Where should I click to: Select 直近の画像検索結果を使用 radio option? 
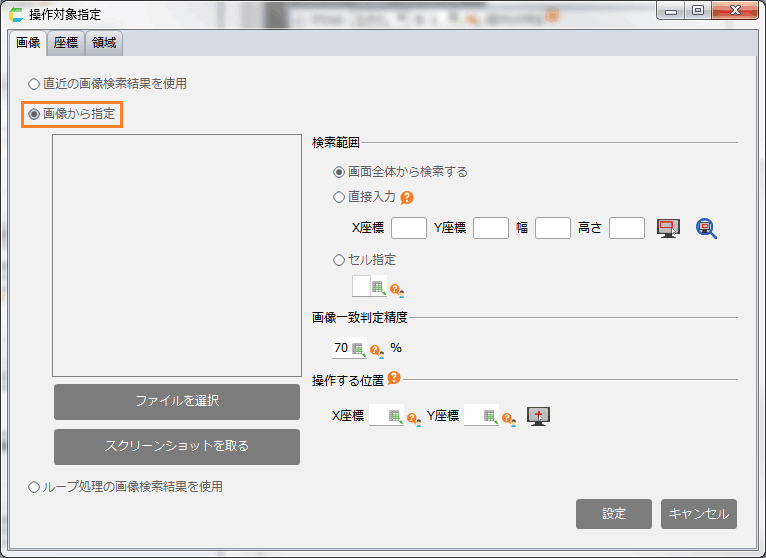[x=34, y=84]
